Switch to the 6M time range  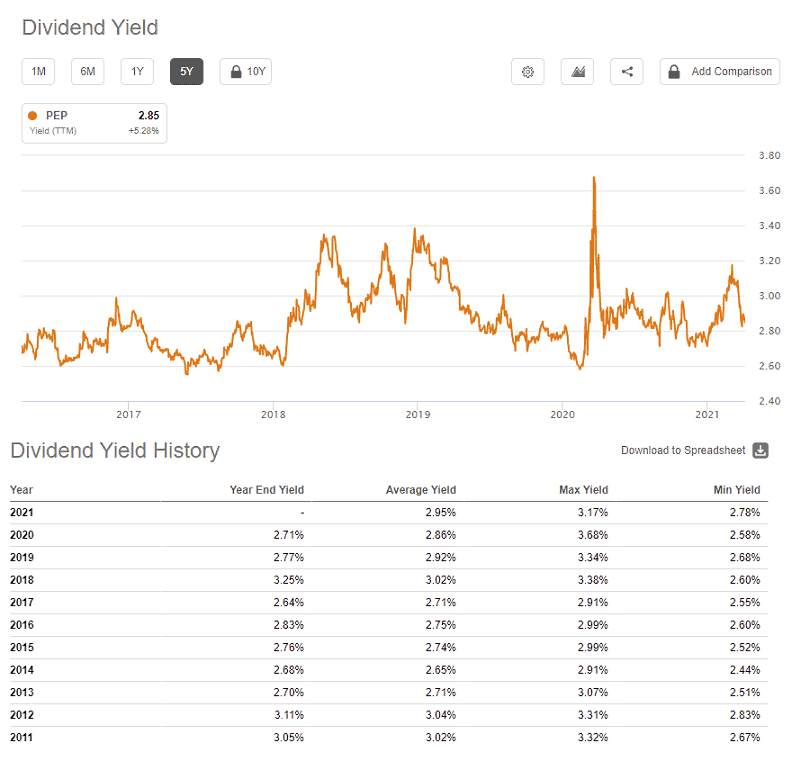(x=88, y=71)
